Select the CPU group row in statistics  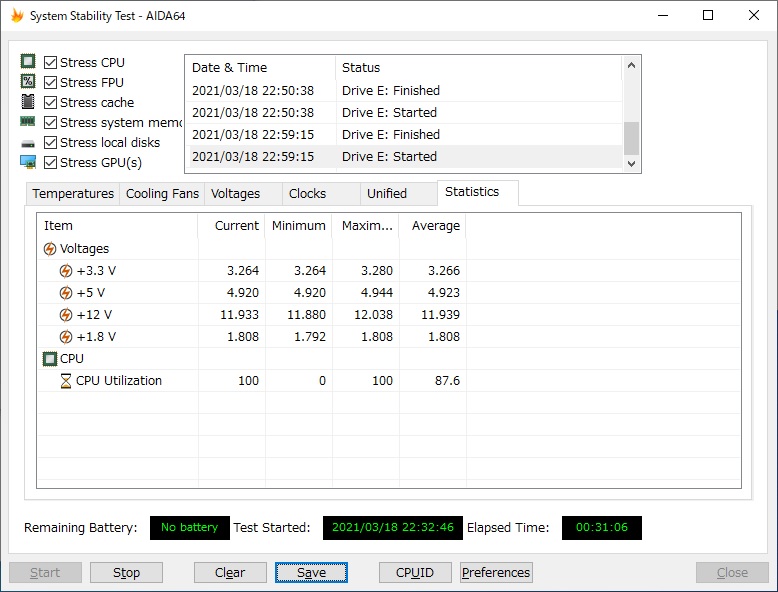[x=71, y=359]
